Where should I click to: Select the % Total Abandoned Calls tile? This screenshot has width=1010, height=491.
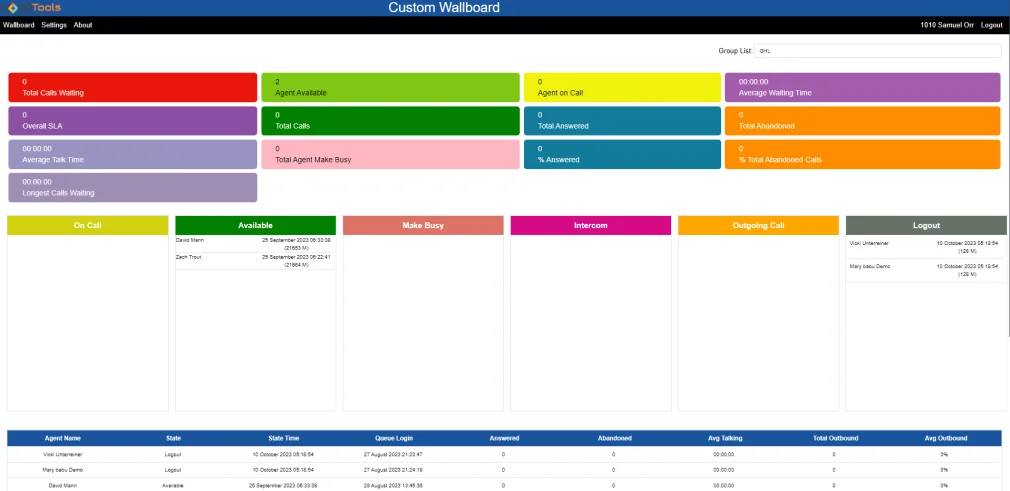[862, 154]
